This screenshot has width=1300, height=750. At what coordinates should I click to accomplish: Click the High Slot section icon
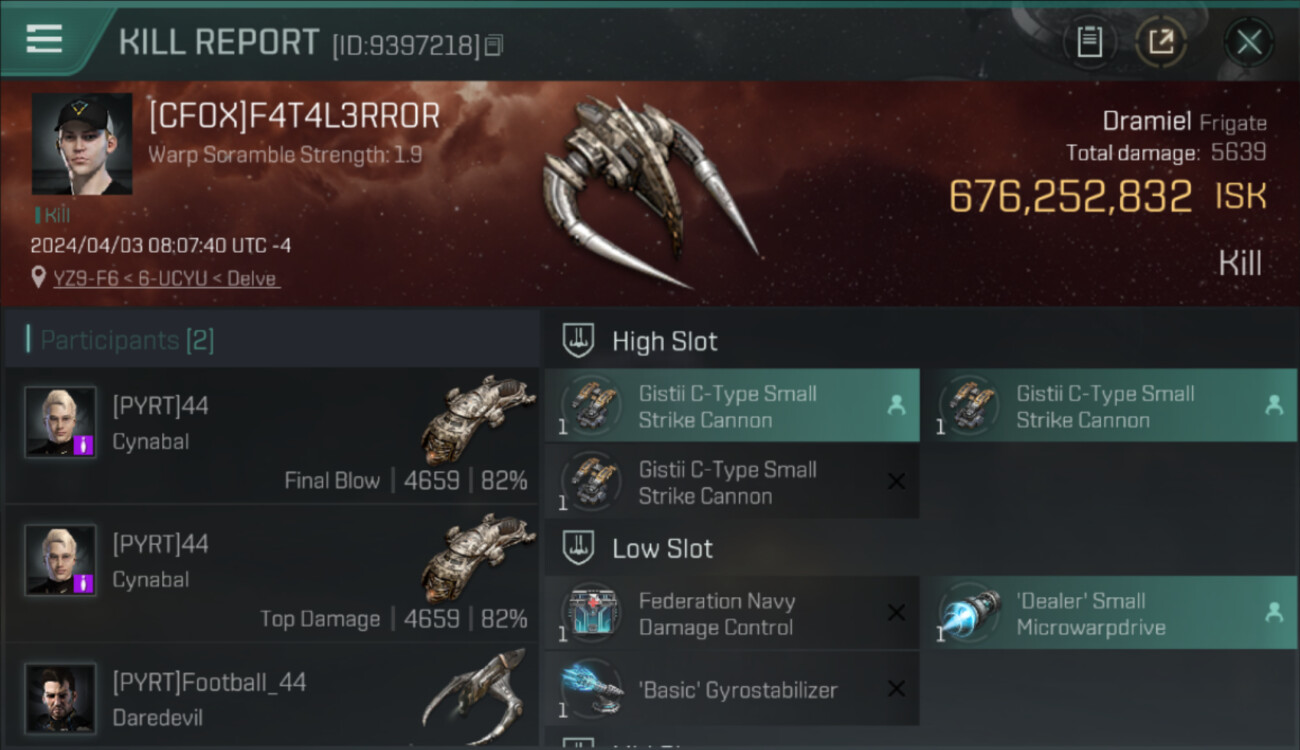click(x=580, y=341)
